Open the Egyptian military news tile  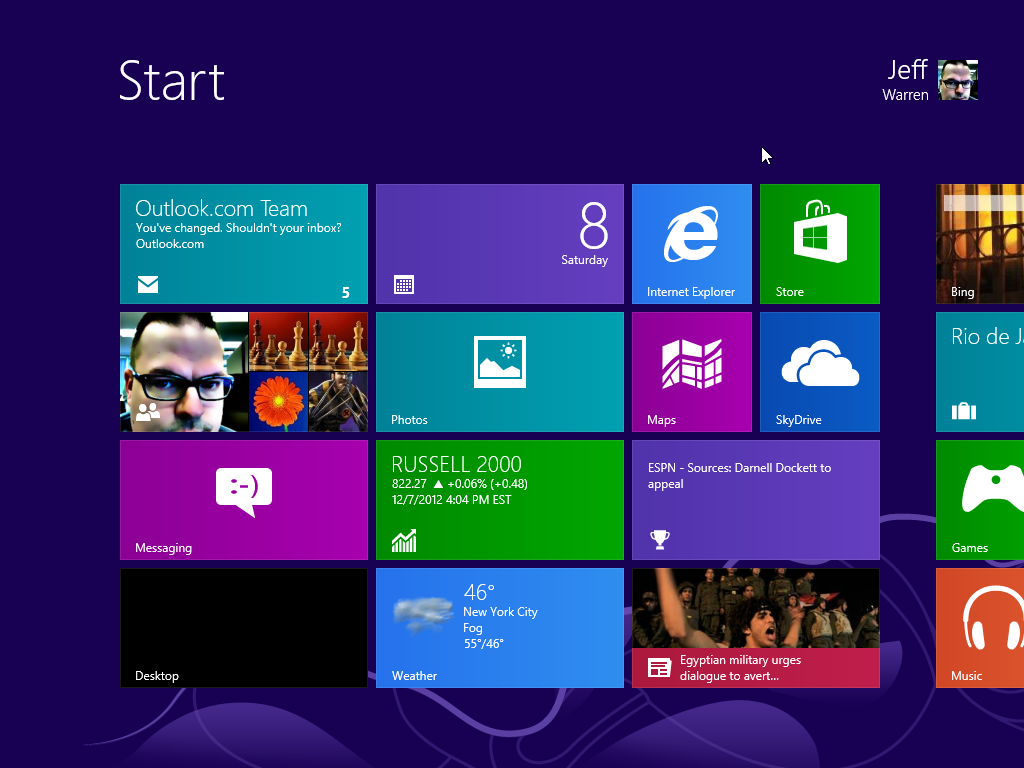pos(756,628)
